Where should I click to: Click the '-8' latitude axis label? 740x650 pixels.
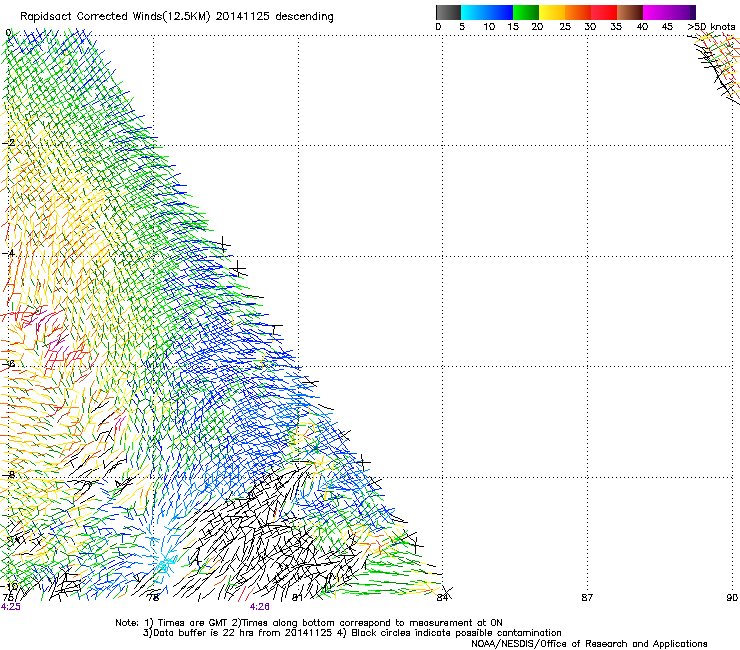[x=9, y=475]
